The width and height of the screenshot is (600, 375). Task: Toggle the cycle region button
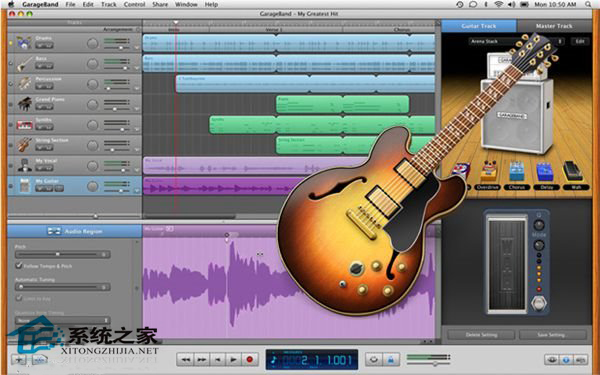[x=374, y=360]
